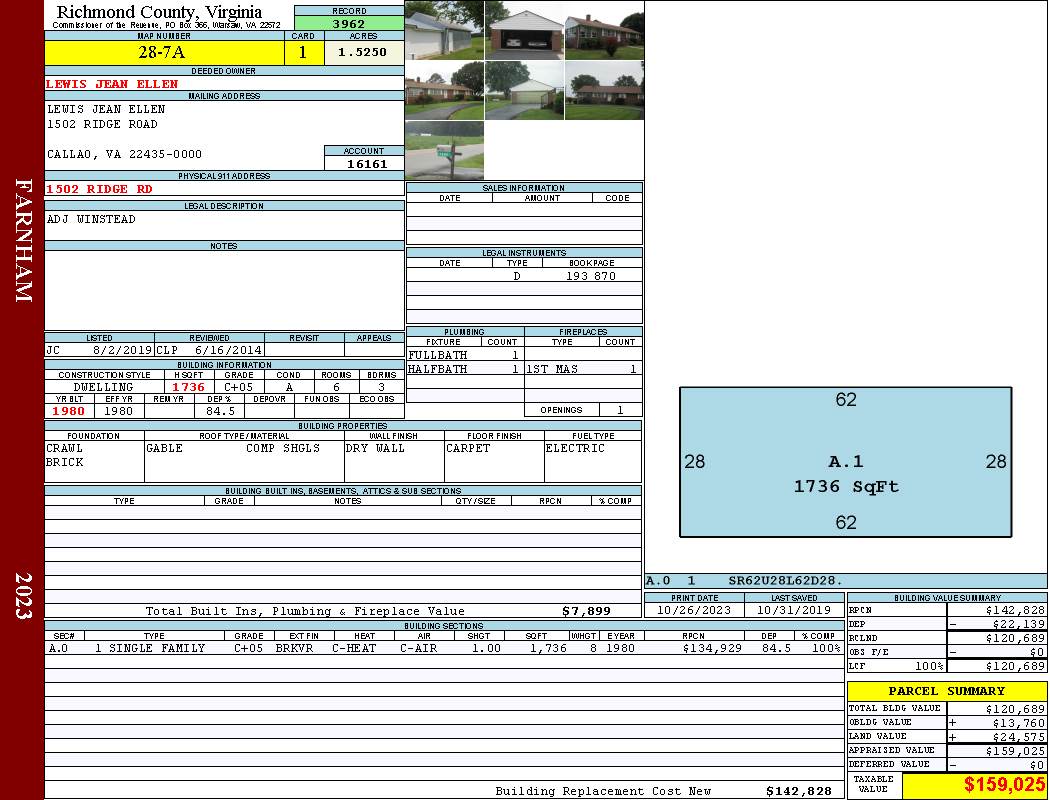
Task: Click the physical address 1502 RIDGE RD
Action: 100,189
